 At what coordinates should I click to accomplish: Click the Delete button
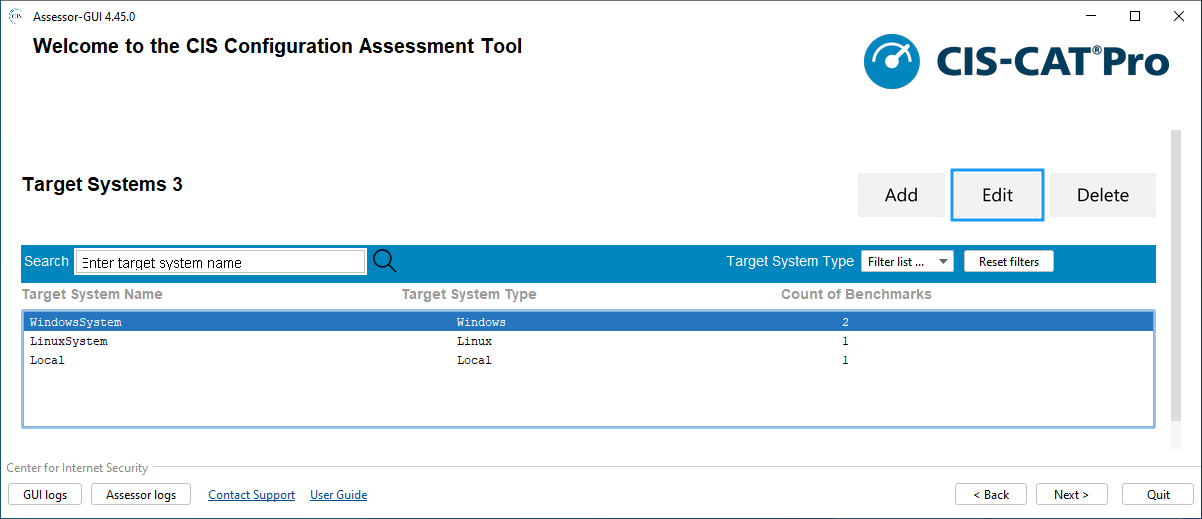click(1102, 195)
